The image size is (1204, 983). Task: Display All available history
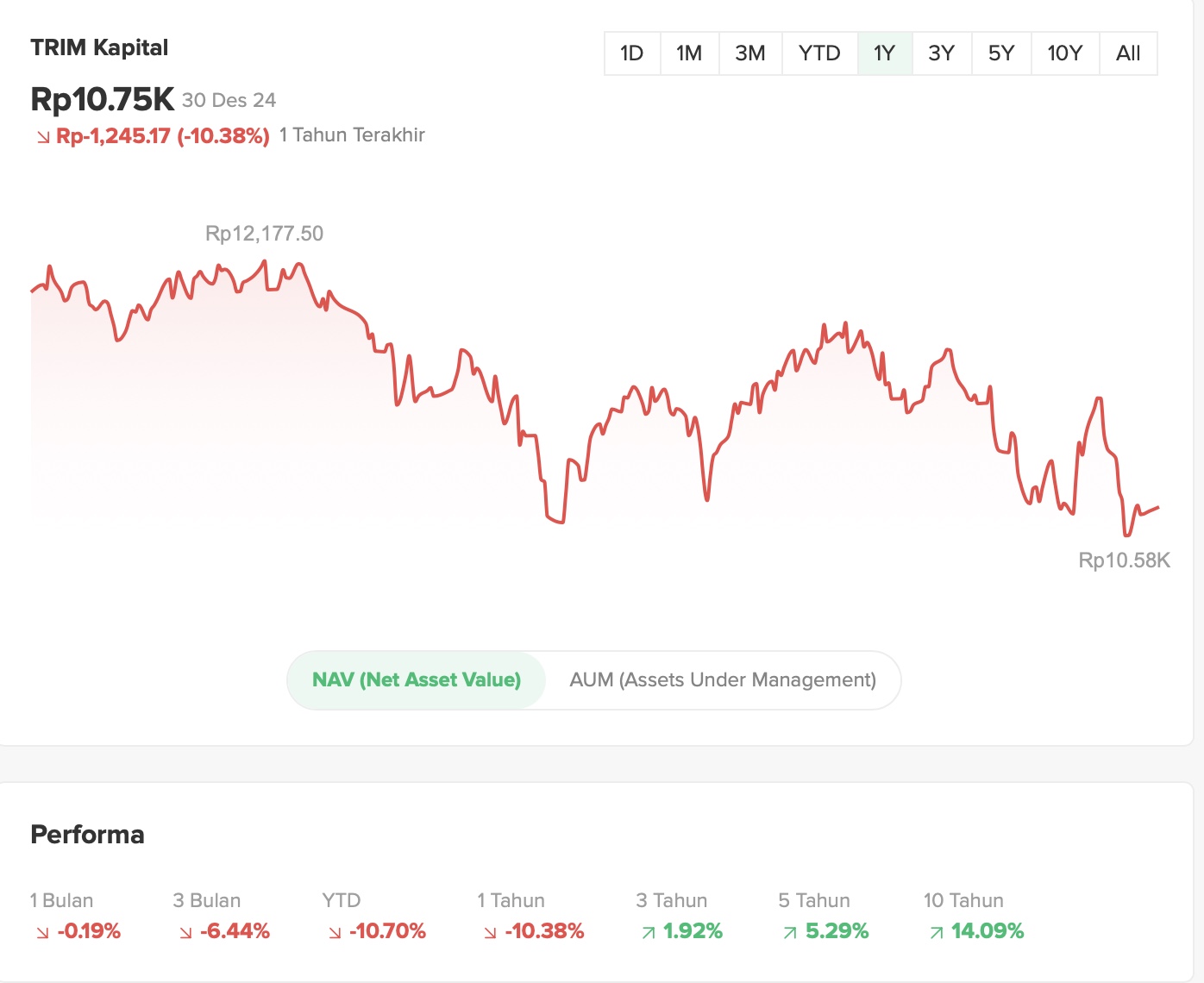point(1128,53)
